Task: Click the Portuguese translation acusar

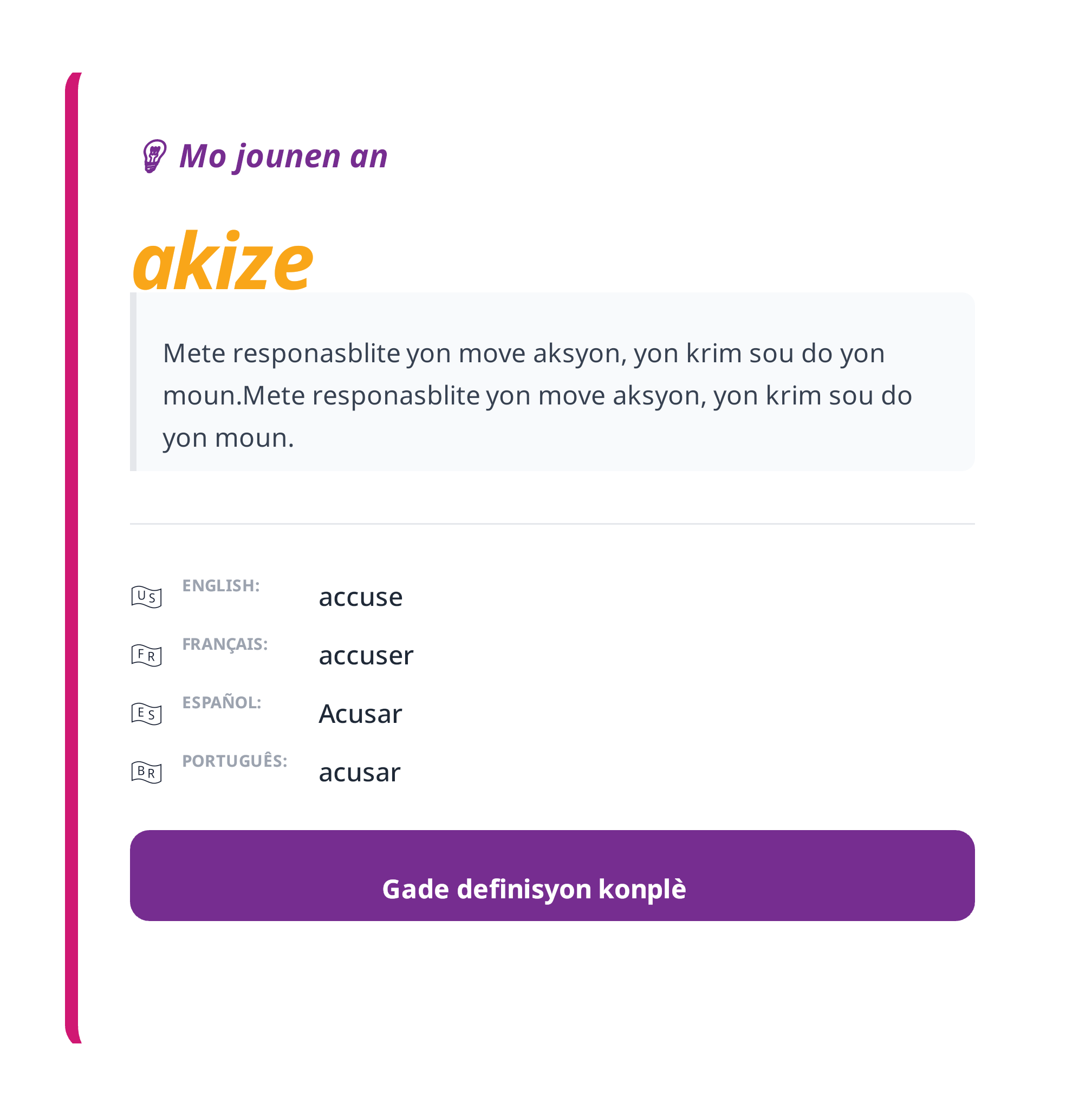Action: point(359,773)
